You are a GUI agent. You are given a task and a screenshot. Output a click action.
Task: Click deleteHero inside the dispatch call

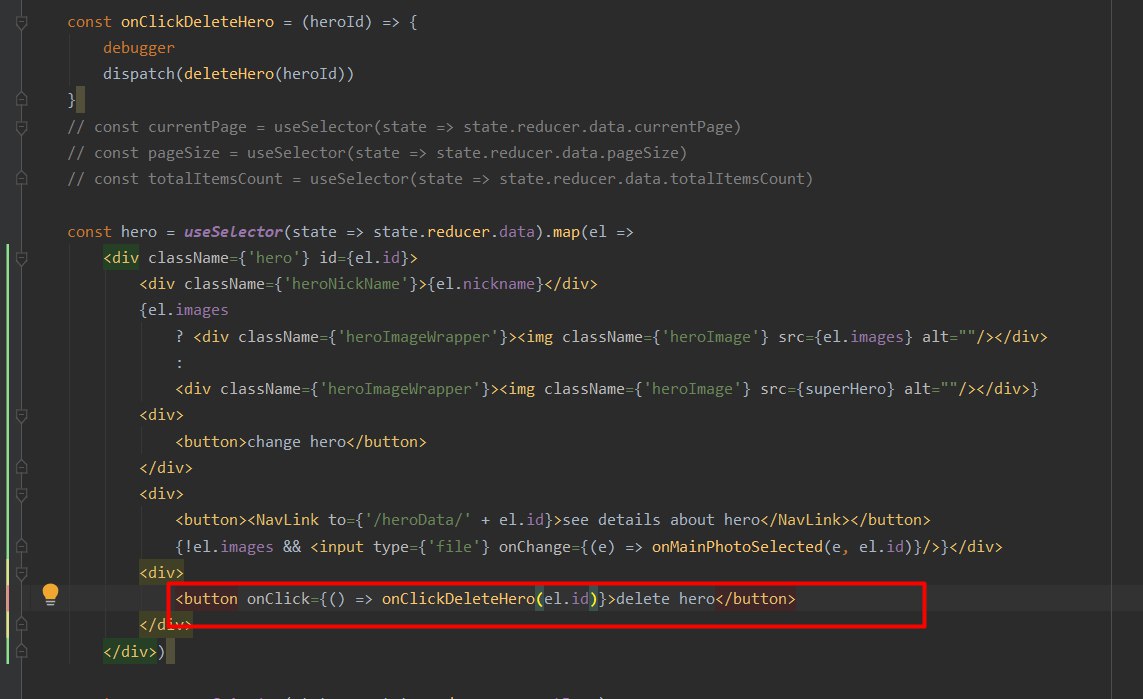tap(229, 74)
